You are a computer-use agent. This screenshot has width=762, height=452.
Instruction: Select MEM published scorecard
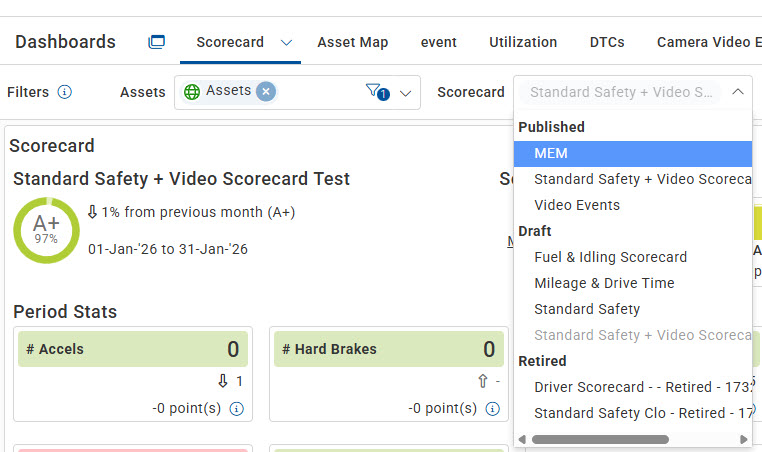[x=633, y=154]
